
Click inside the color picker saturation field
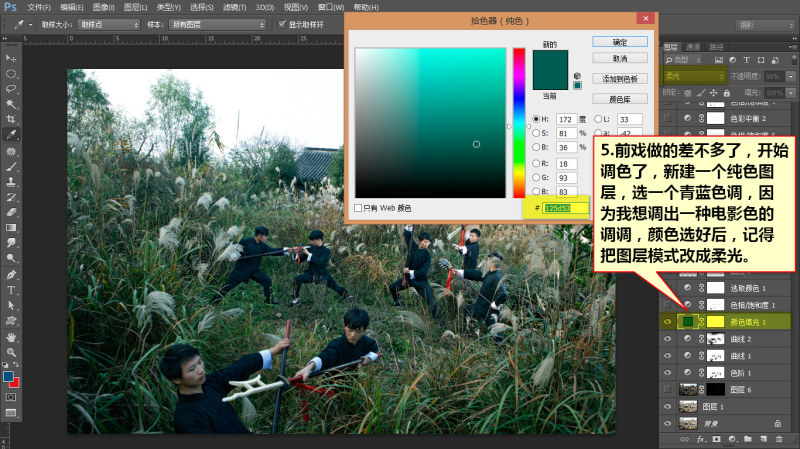coord(431,123)
